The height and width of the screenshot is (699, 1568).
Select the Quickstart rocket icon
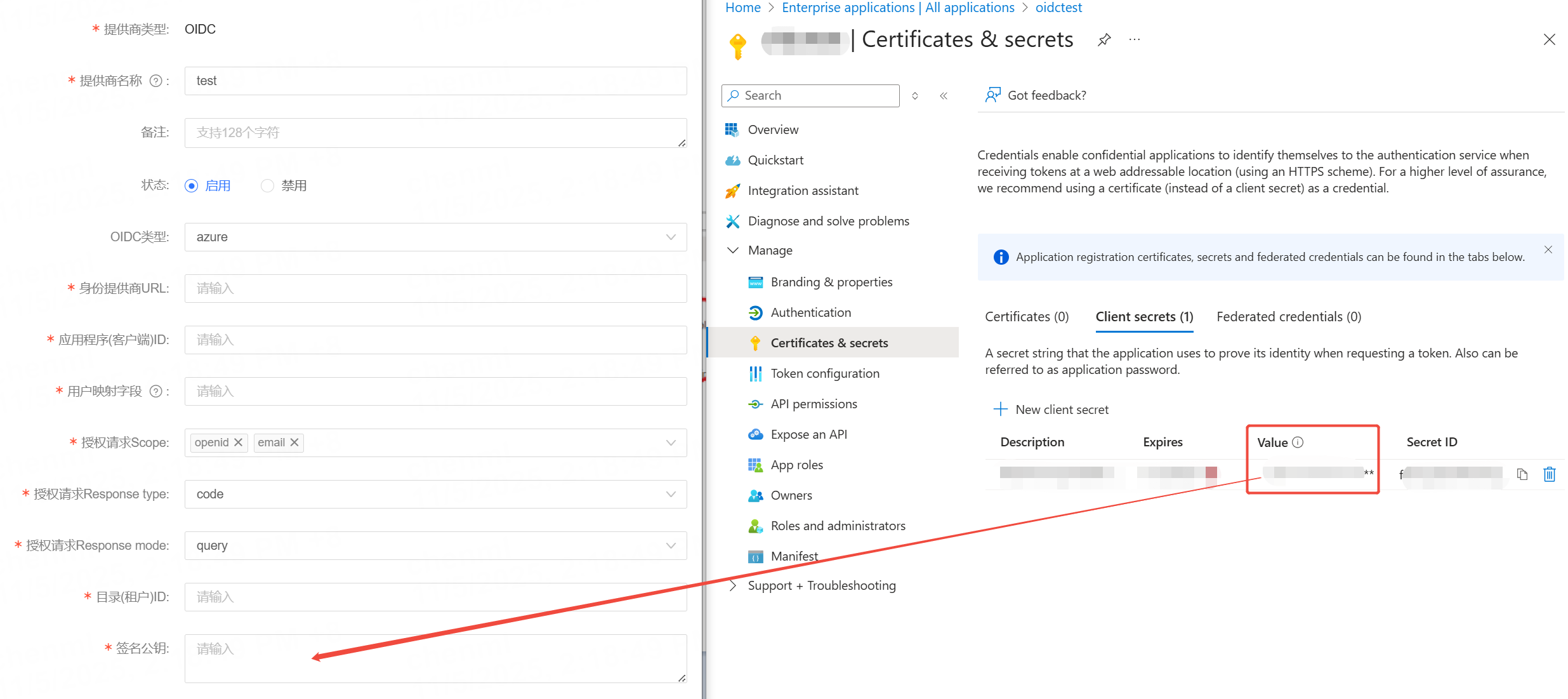click(732, 160)
